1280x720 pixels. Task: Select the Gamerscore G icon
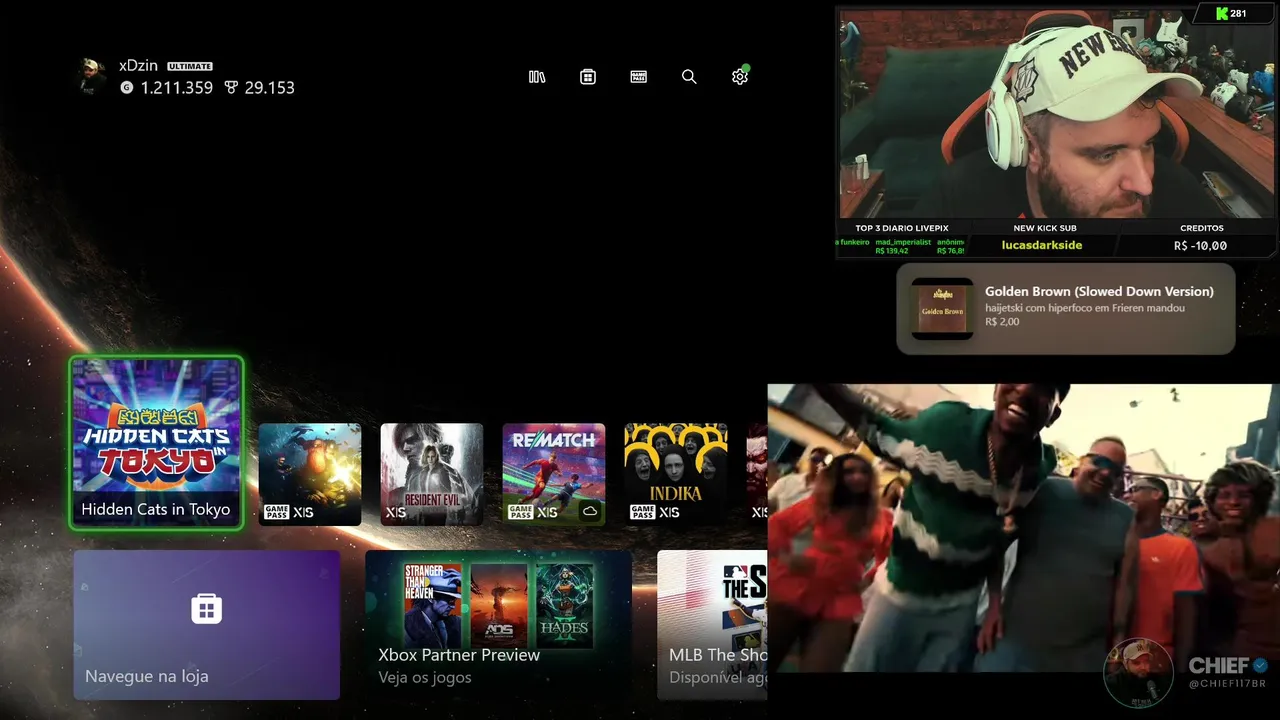pyautogui.click(x=126, y=88)
